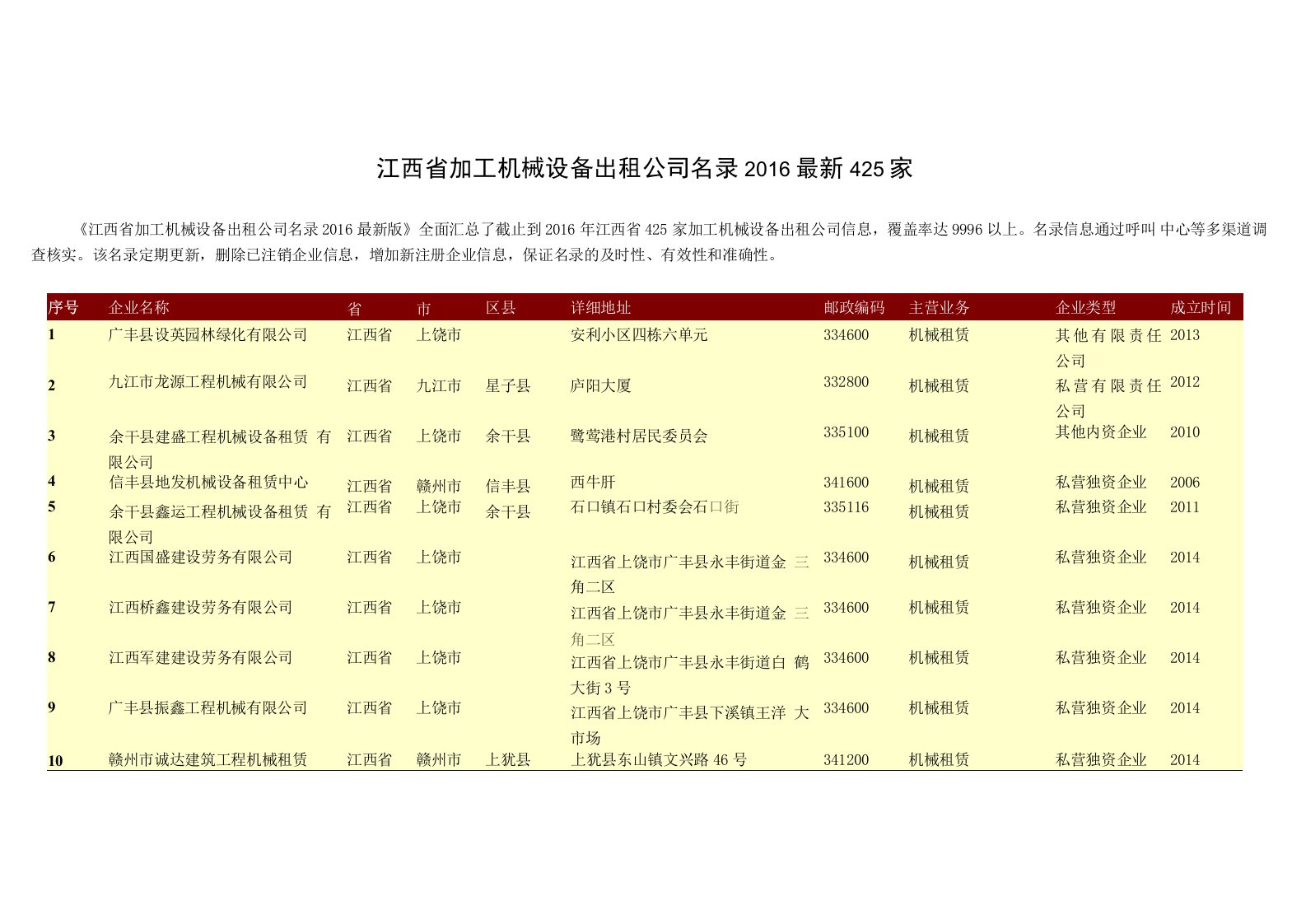The image size is (1306, 924).
Task: Click company 广丰县振鑫工程机械有限公司
Action: 208,708
